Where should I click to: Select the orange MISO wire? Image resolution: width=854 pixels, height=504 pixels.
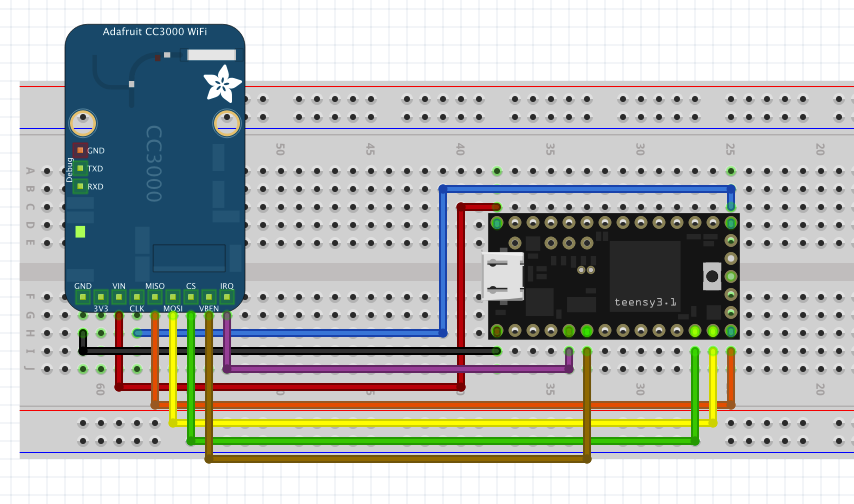tap(442, 405)
